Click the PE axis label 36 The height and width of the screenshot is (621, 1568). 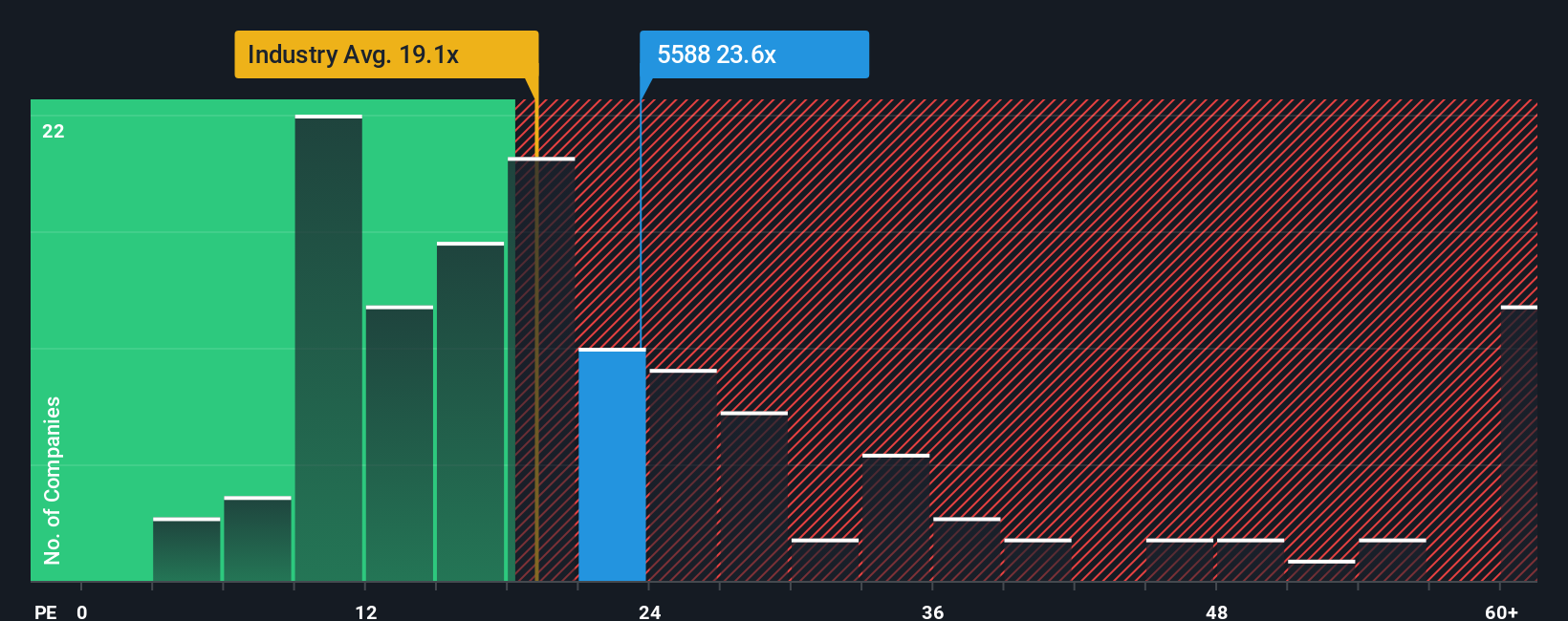click(x=933, y=611)
